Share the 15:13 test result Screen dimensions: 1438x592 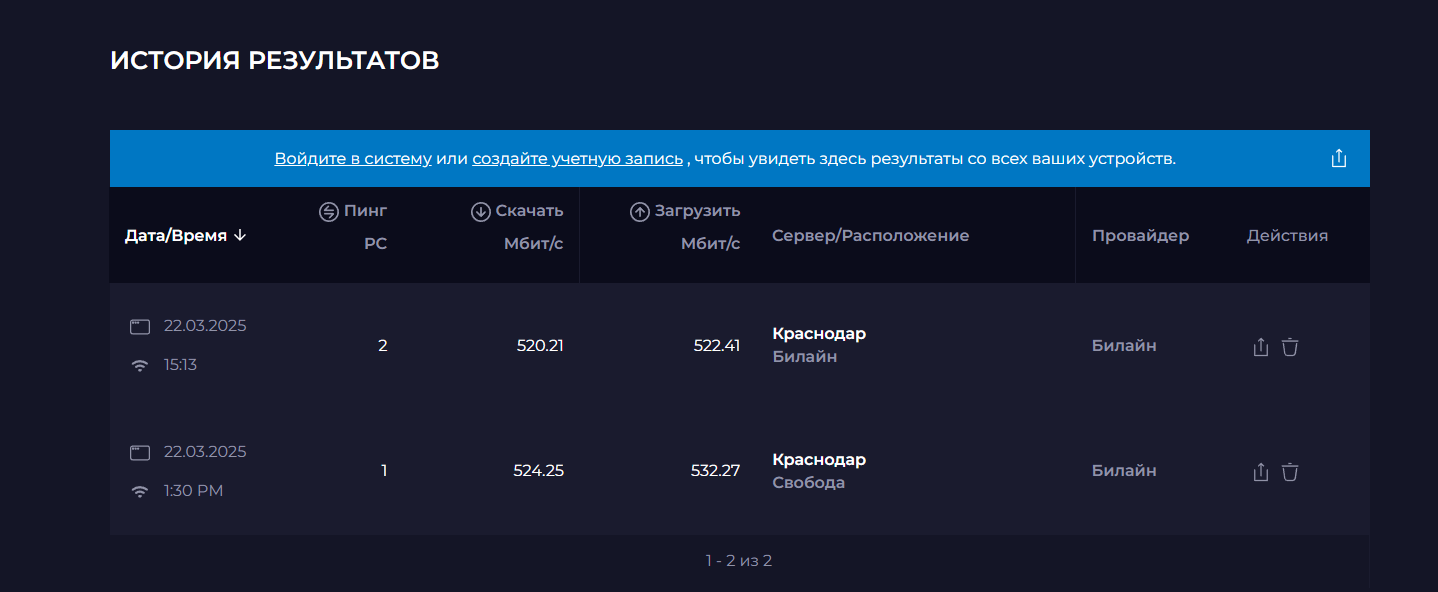(x=1261, y=347)
